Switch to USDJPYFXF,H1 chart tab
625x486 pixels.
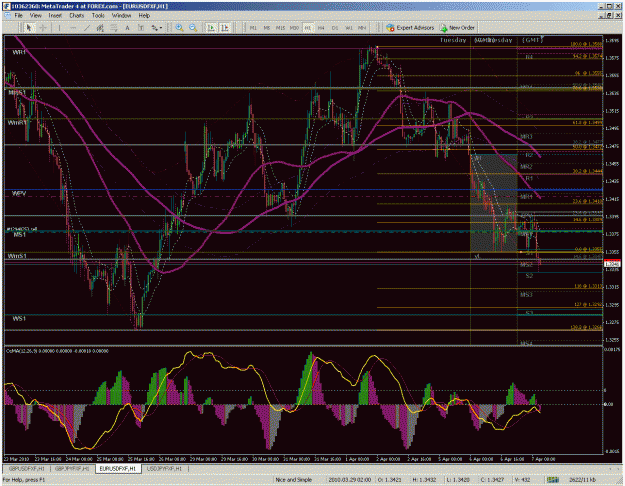click(x=164, y=468)
